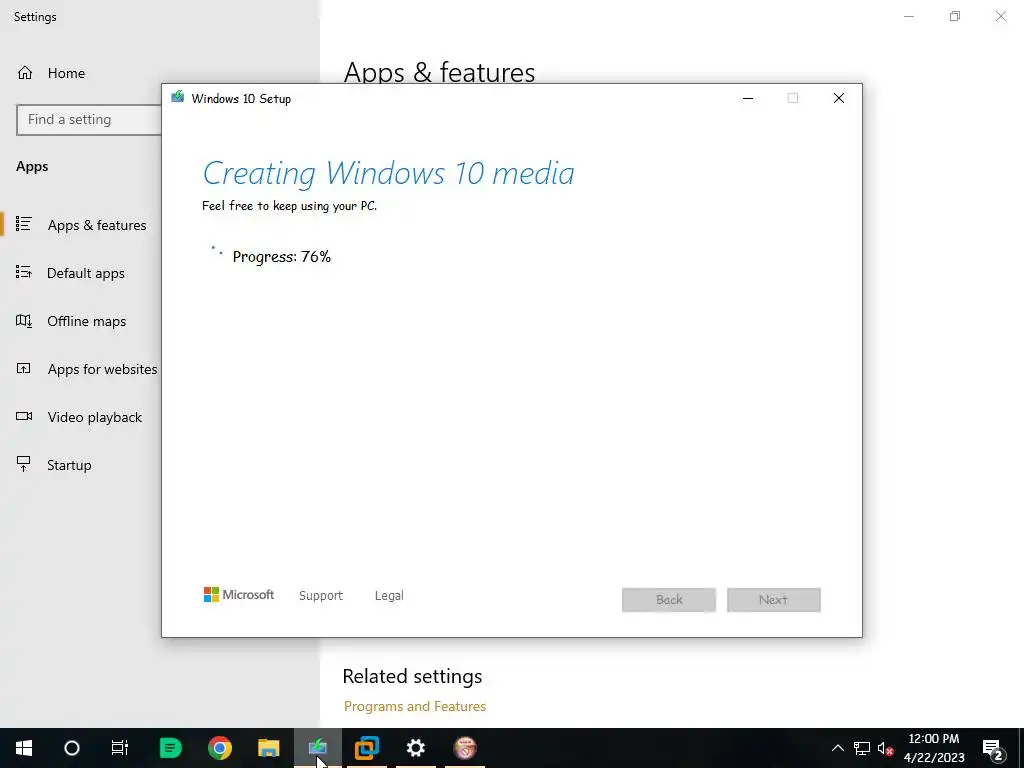Image resolution: width=1024 pixels, height=768 pixels.
Task: Click the Back button in Windows 10 Setup
Action: pyautogui.click(x=669, y=600)
